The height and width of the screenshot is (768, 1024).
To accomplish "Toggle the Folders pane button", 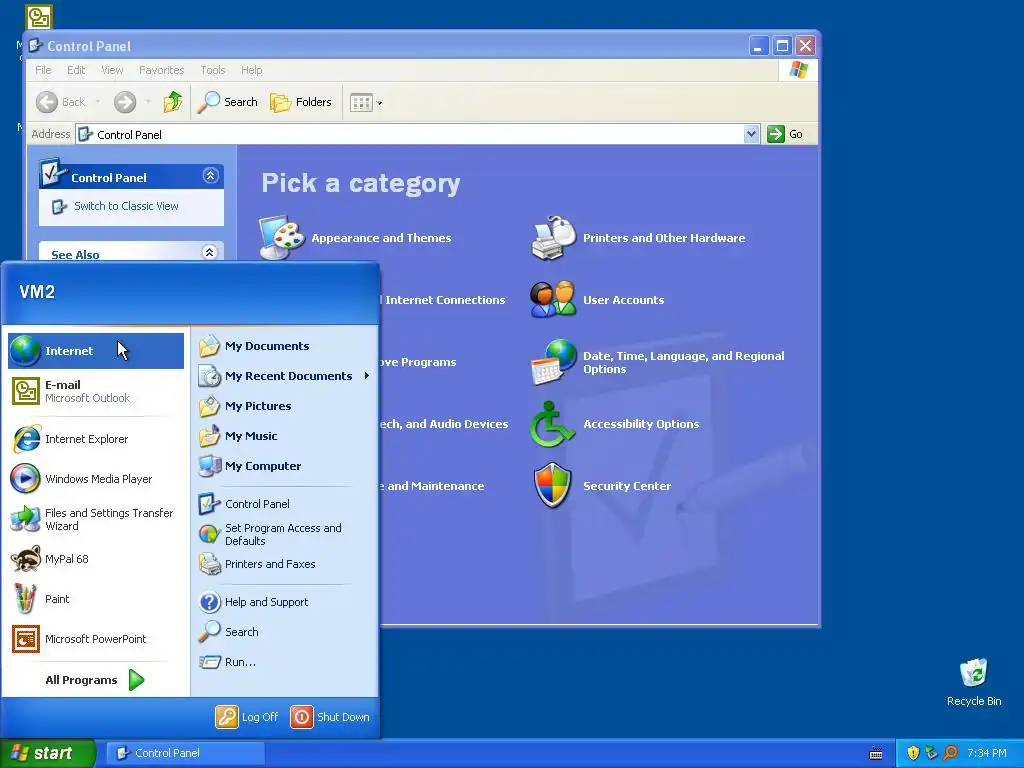I will point(301,102).
